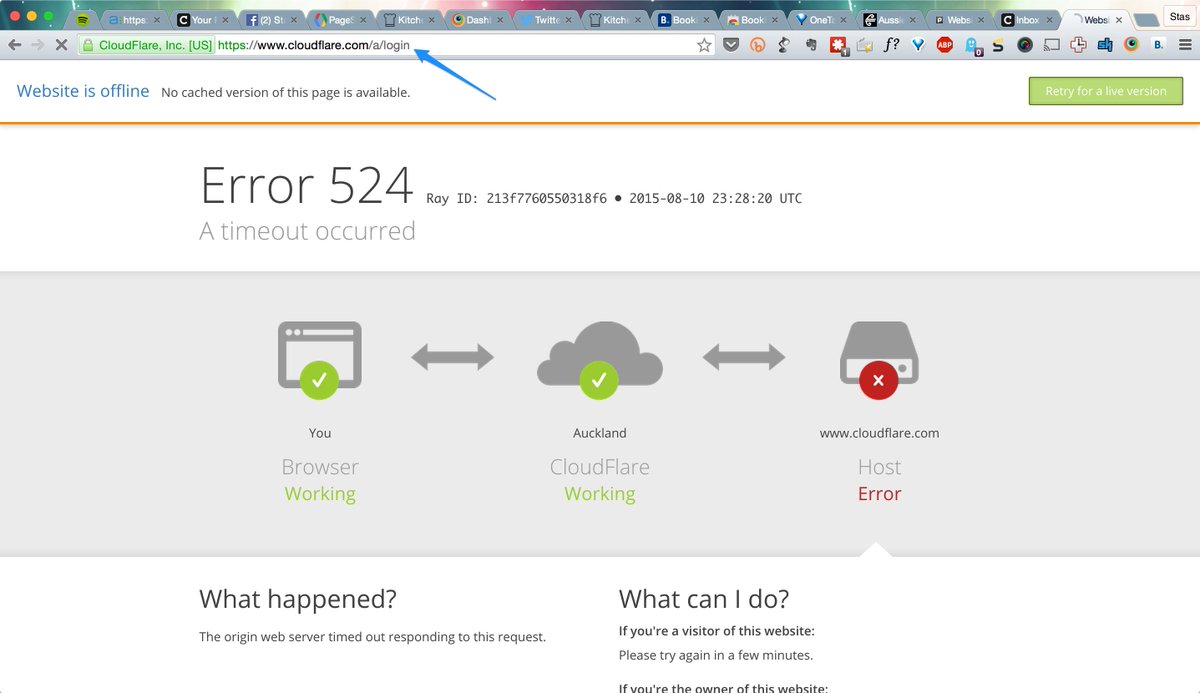This screenshot has width=1200, height=693.
Task: Close the Twitter tab
Action: [x=567, y=20]
